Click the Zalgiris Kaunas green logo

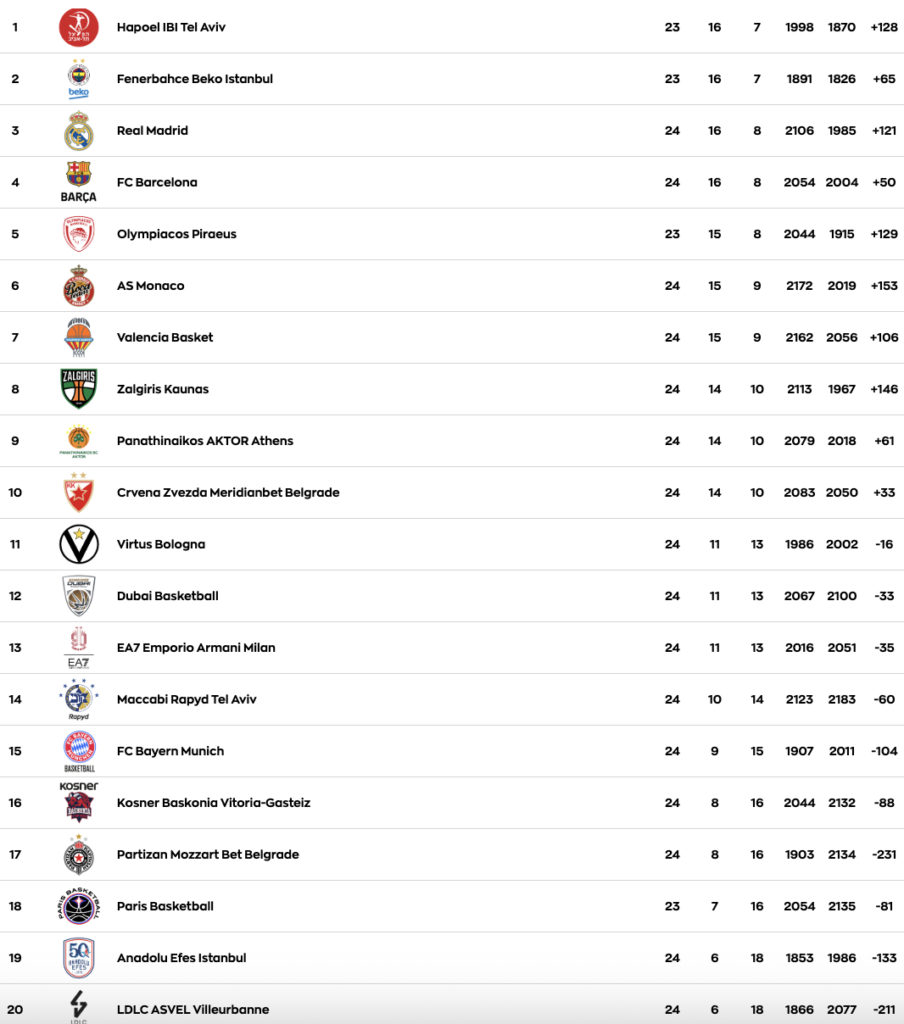[78, 389]
